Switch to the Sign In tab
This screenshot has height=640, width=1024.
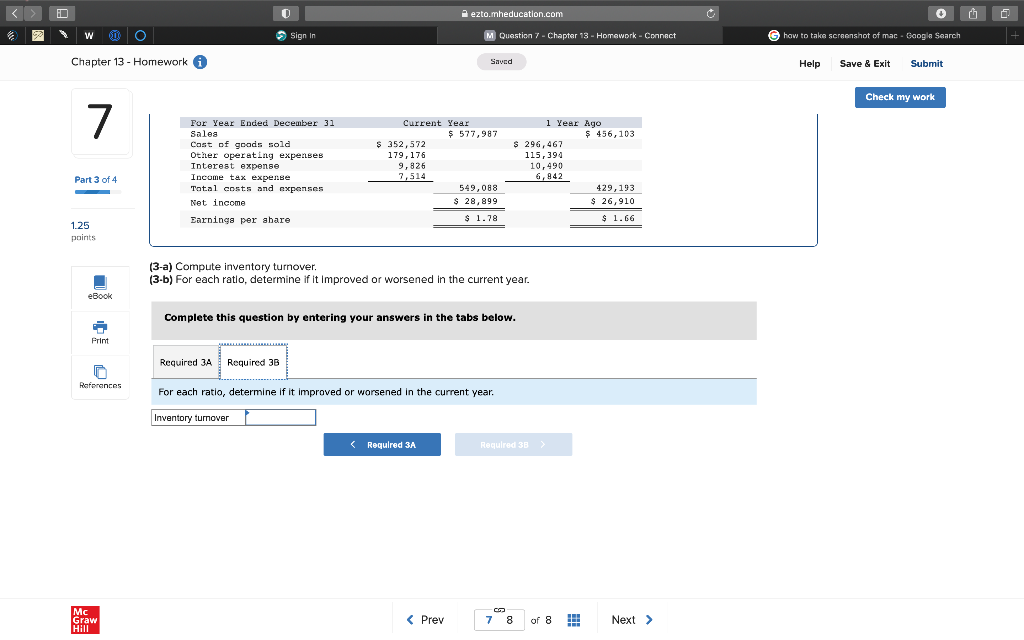[295, 35]
